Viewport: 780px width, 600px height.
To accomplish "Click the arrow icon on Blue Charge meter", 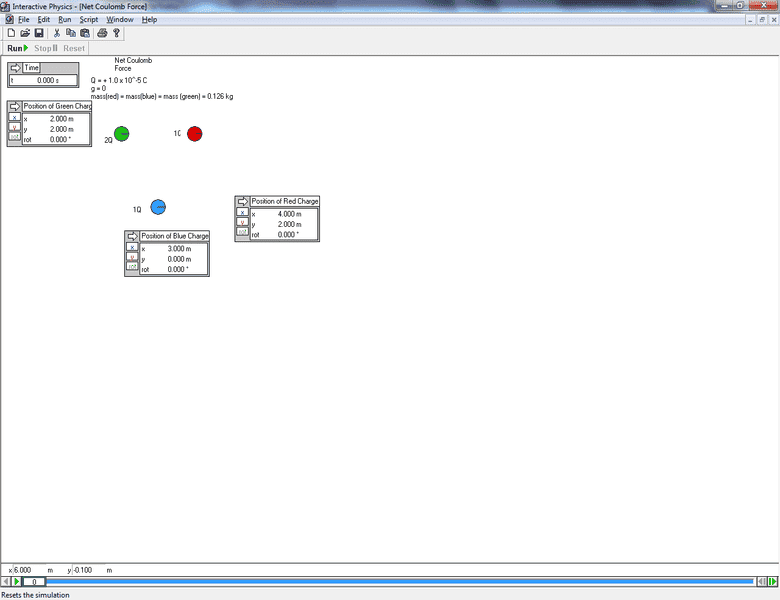I will point(132,236).
